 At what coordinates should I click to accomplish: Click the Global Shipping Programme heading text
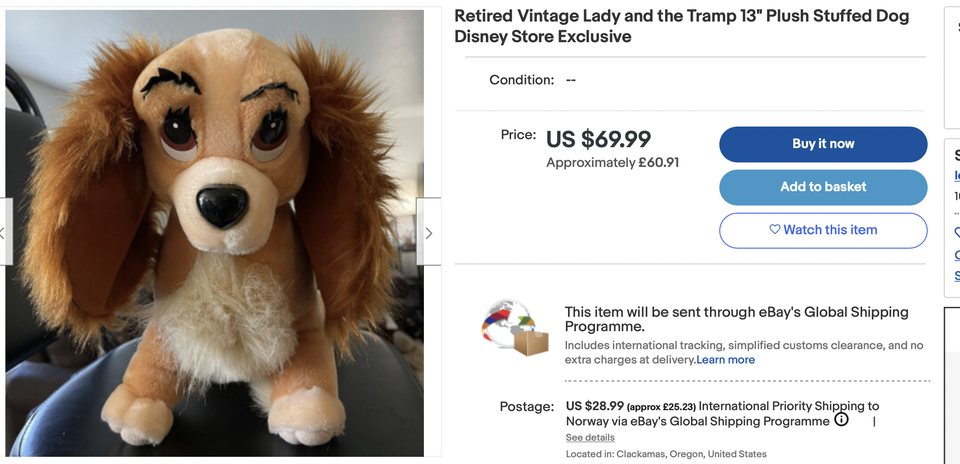pos(736,319)
